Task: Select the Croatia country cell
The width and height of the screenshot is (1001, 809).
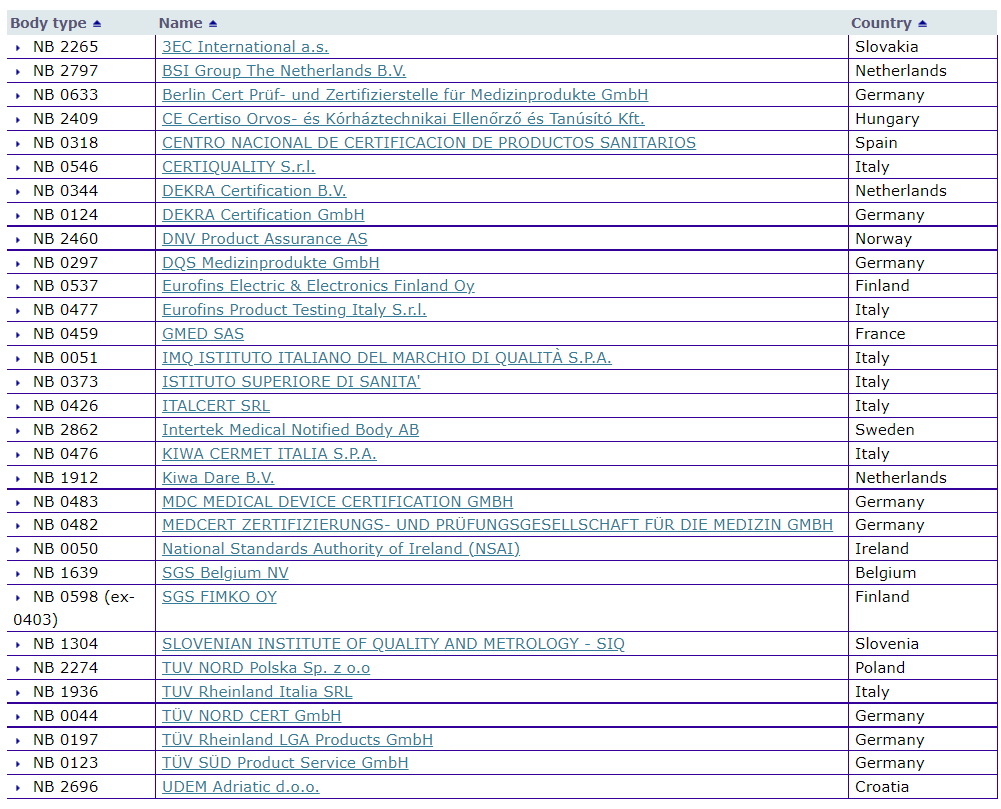Action: tap(922, 786)
